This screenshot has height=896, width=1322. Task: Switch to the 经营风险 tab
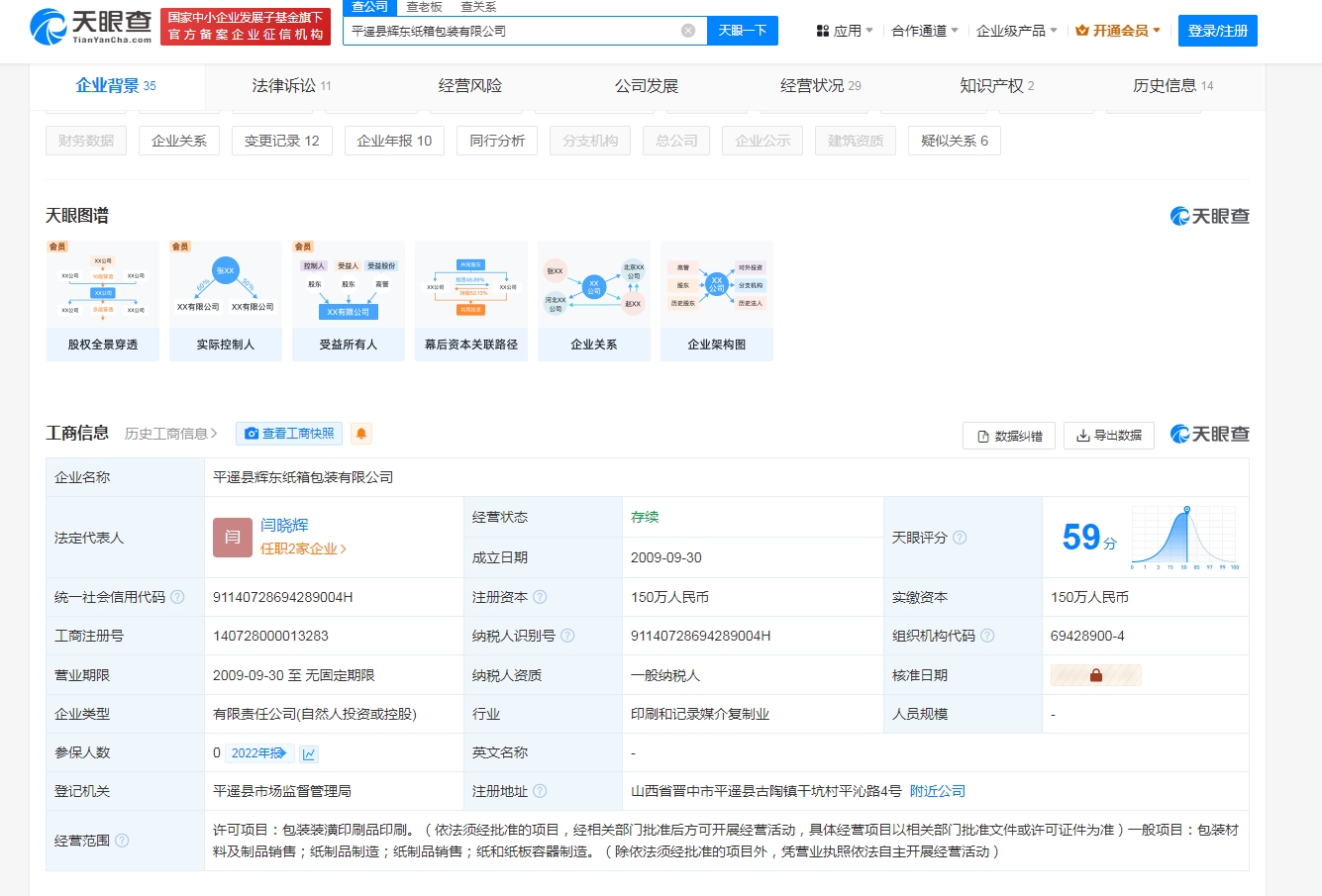click(x=470, y=86)
